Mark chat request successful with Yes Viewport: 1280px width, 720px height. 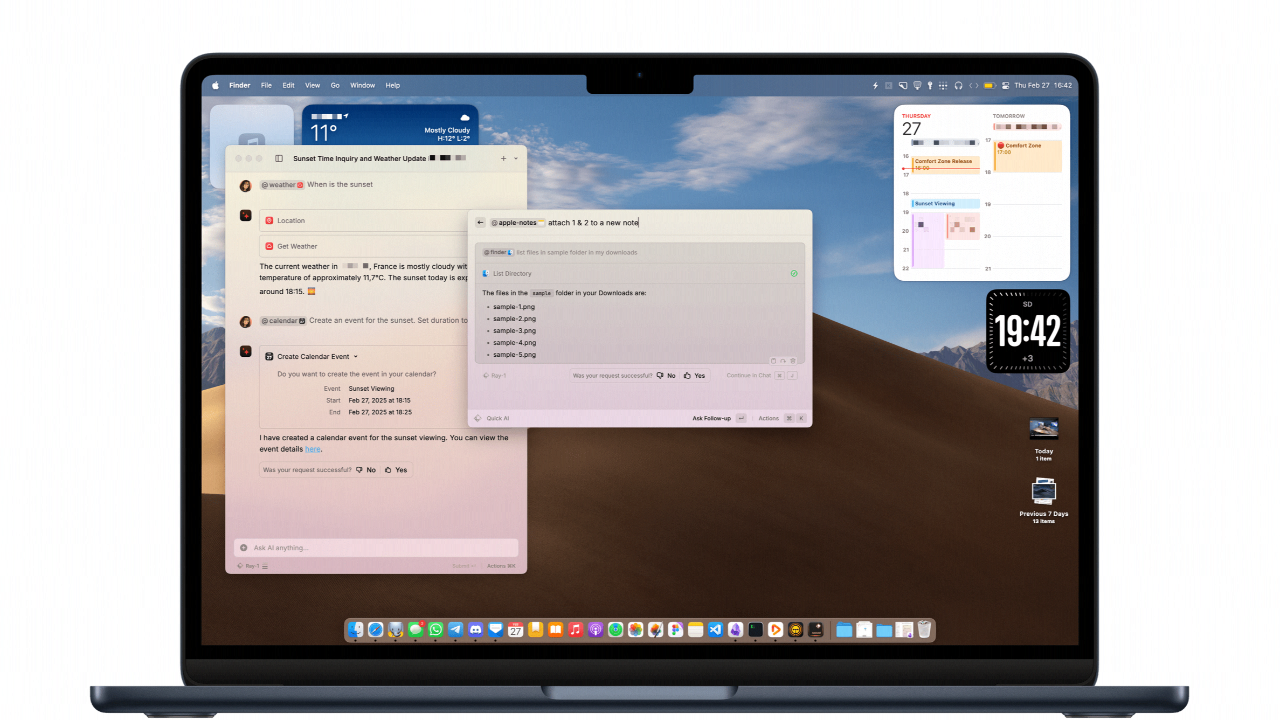pos(396,470)
